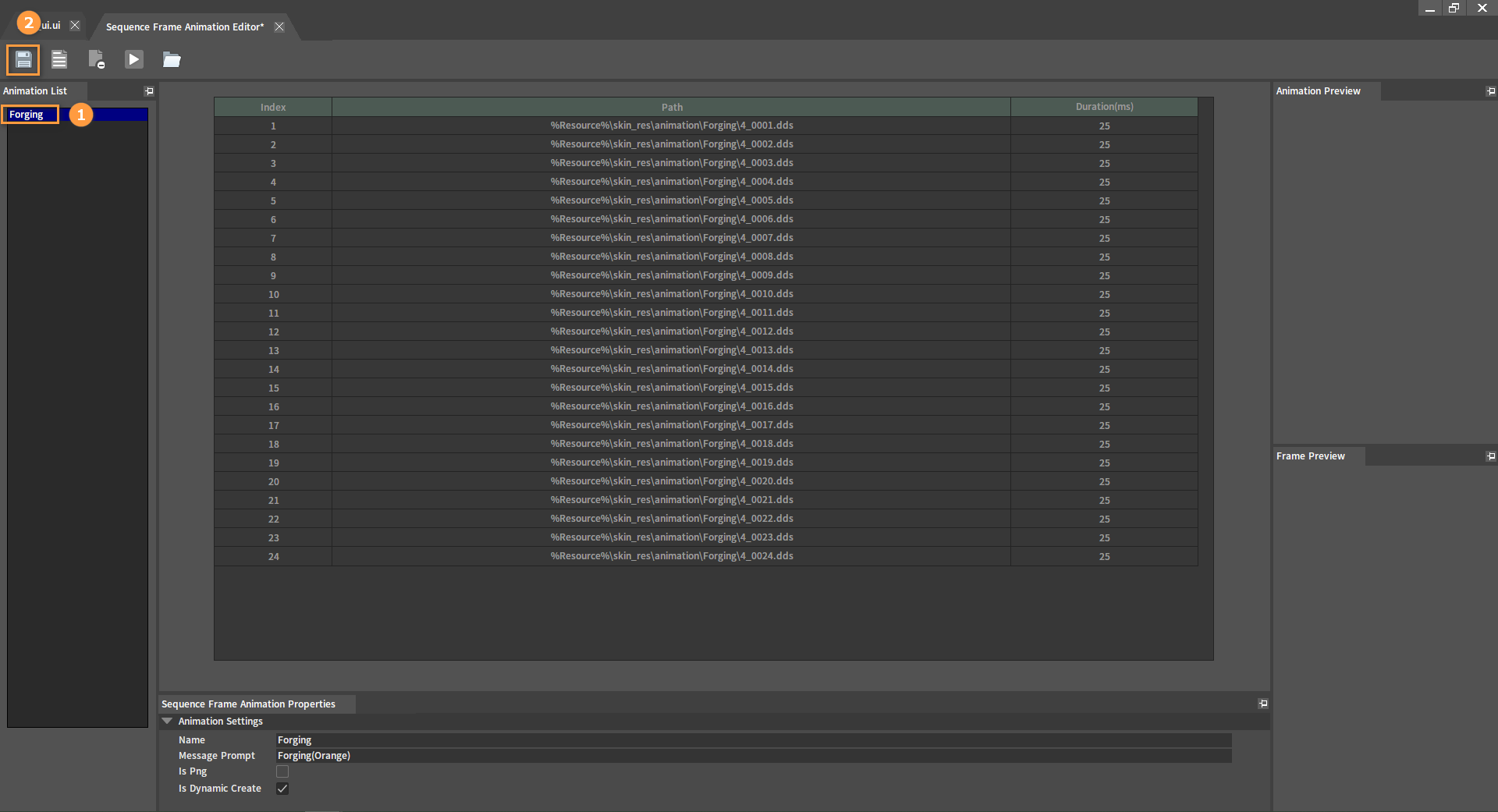Select the Animation List panel title
Viewport: 1498px width, 812px height.
[x=35, y=91]
